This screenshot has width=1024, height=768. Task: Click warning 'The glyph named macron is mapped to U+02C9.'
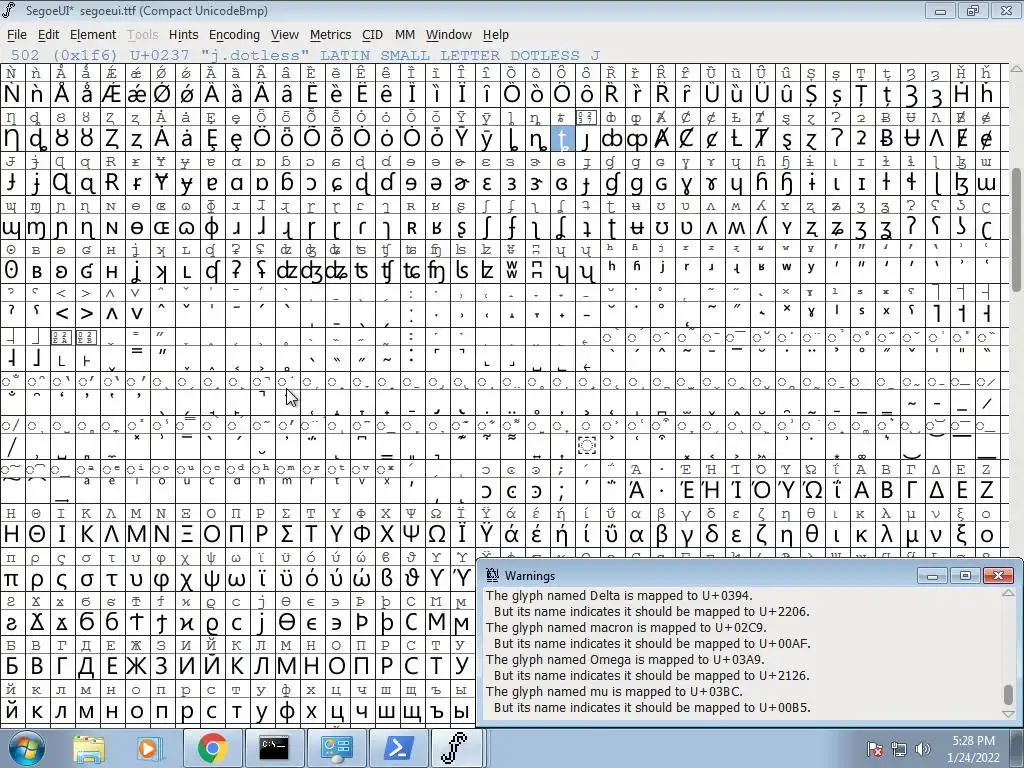(x=626, y=628)
